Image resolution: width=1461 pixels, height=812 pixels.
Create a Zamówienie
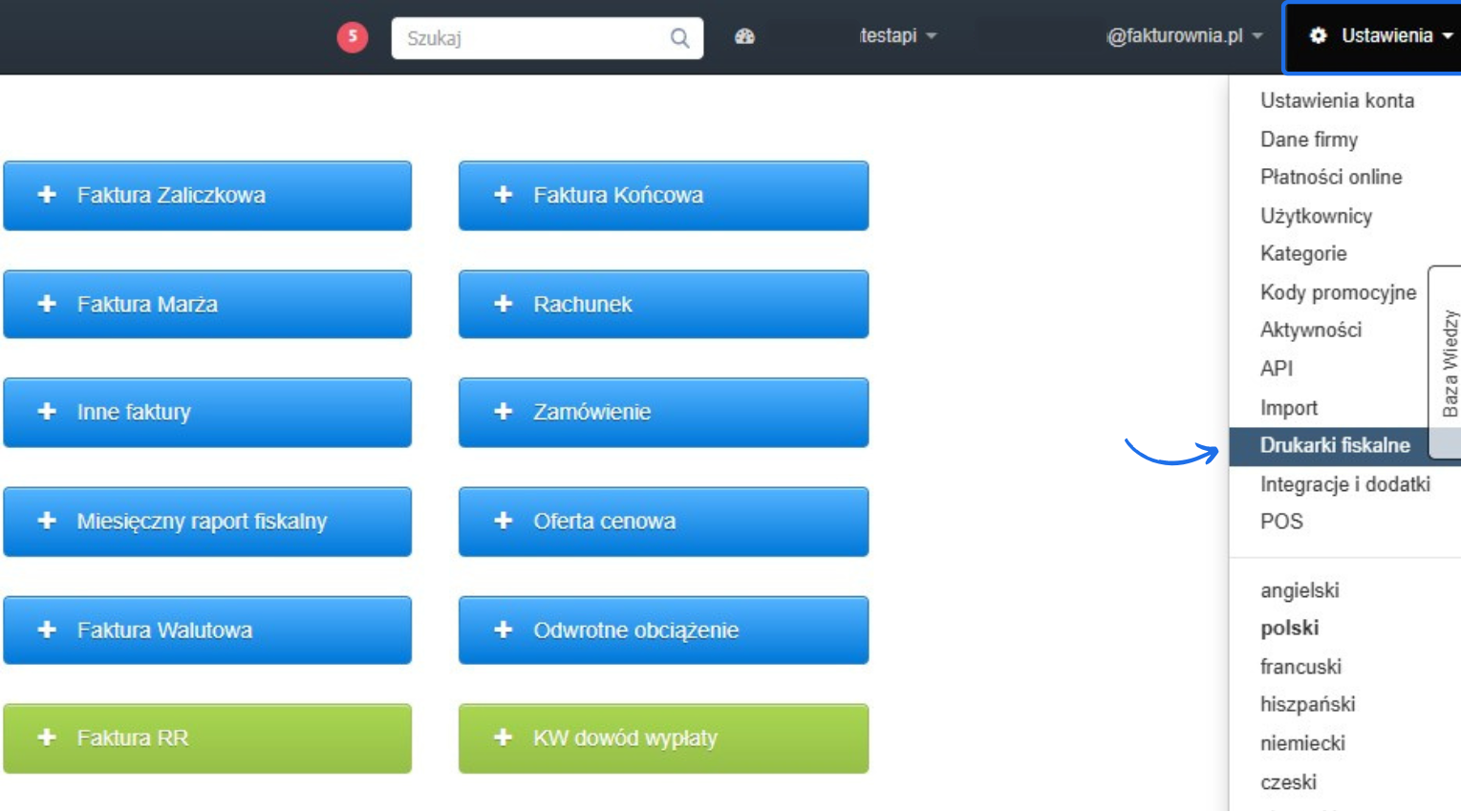click(664, 413)
